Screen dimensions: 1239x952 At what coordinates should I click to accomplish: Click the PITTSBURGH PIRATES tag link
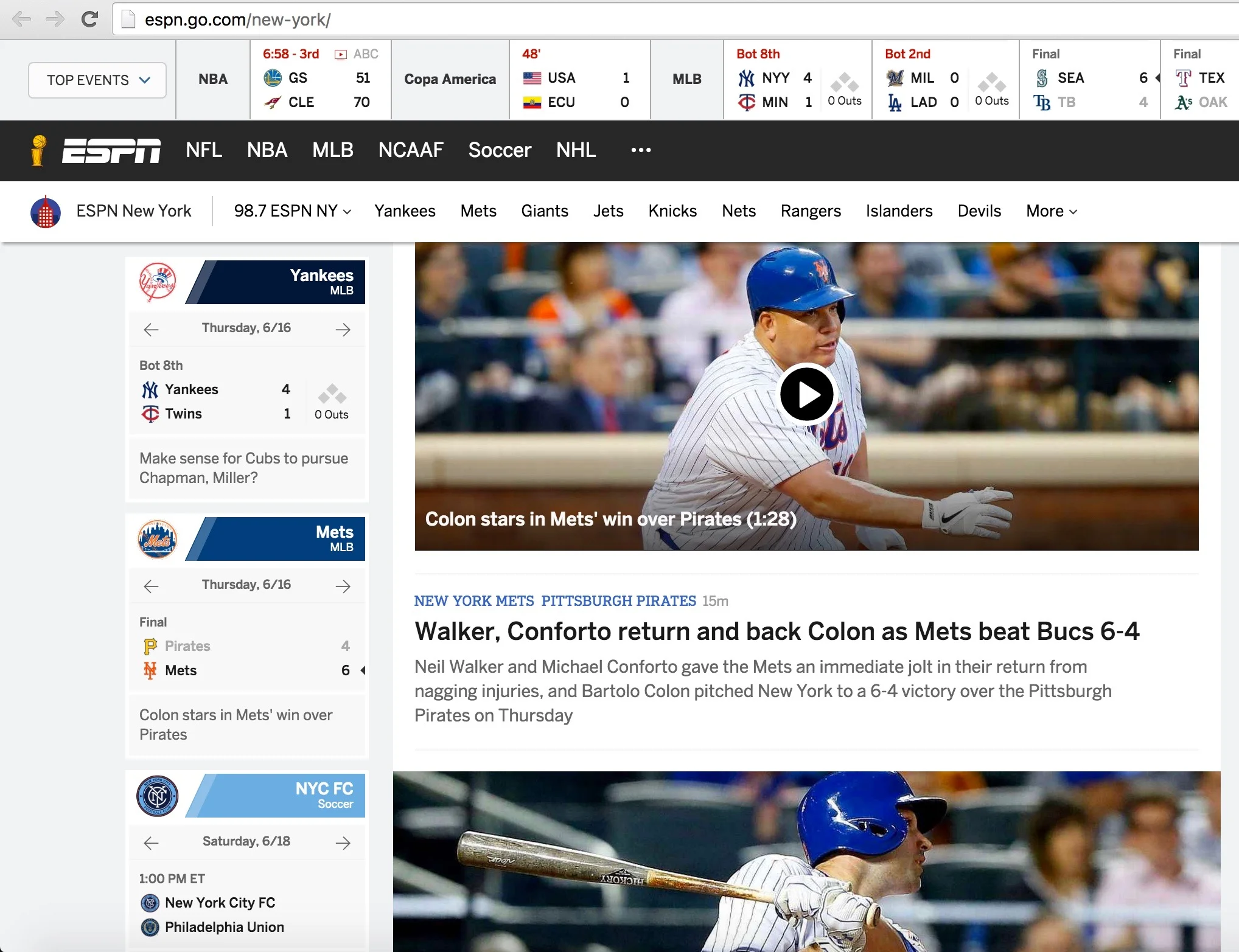[x=619, y=601]
